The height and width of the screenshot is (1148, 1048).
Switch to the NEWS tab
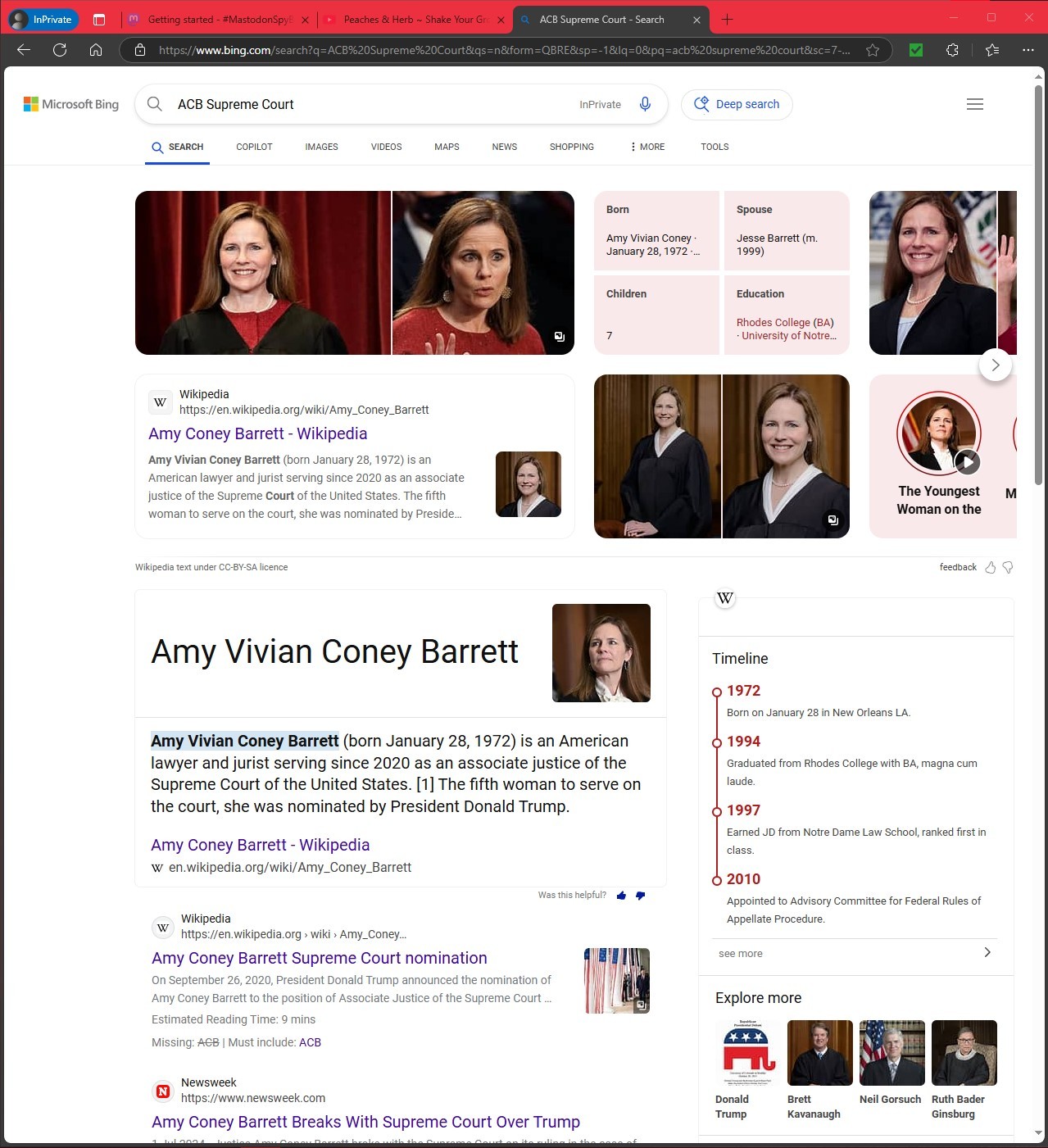(504, 147)
